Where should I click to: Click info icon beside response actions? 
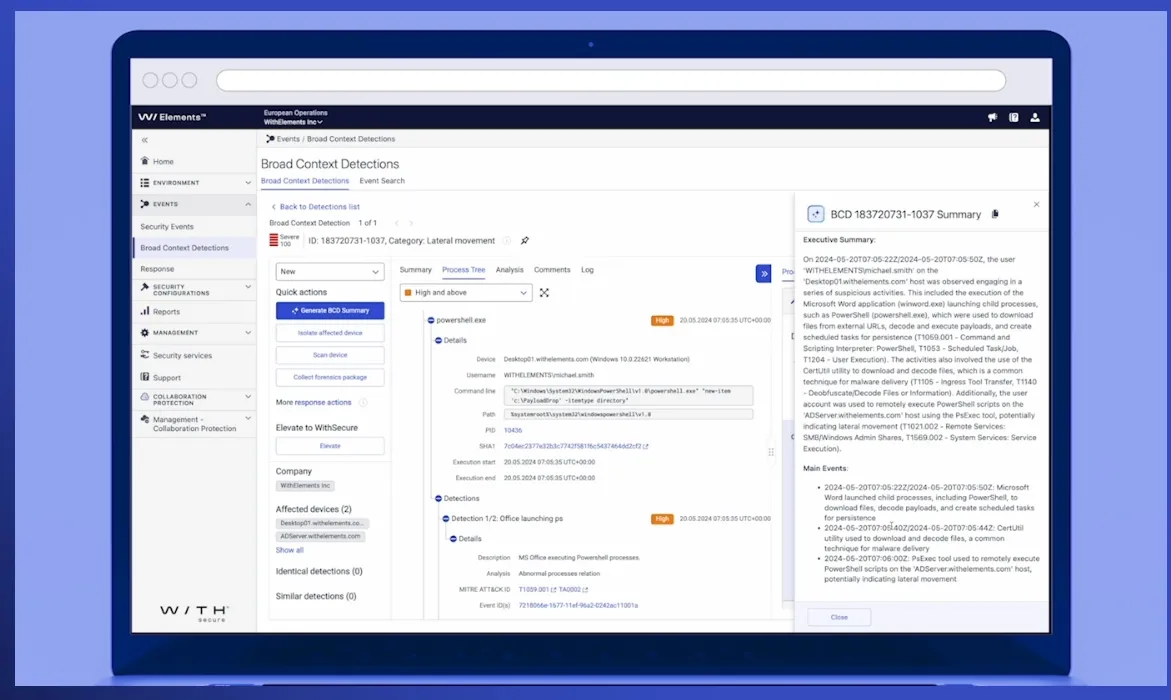363,403
